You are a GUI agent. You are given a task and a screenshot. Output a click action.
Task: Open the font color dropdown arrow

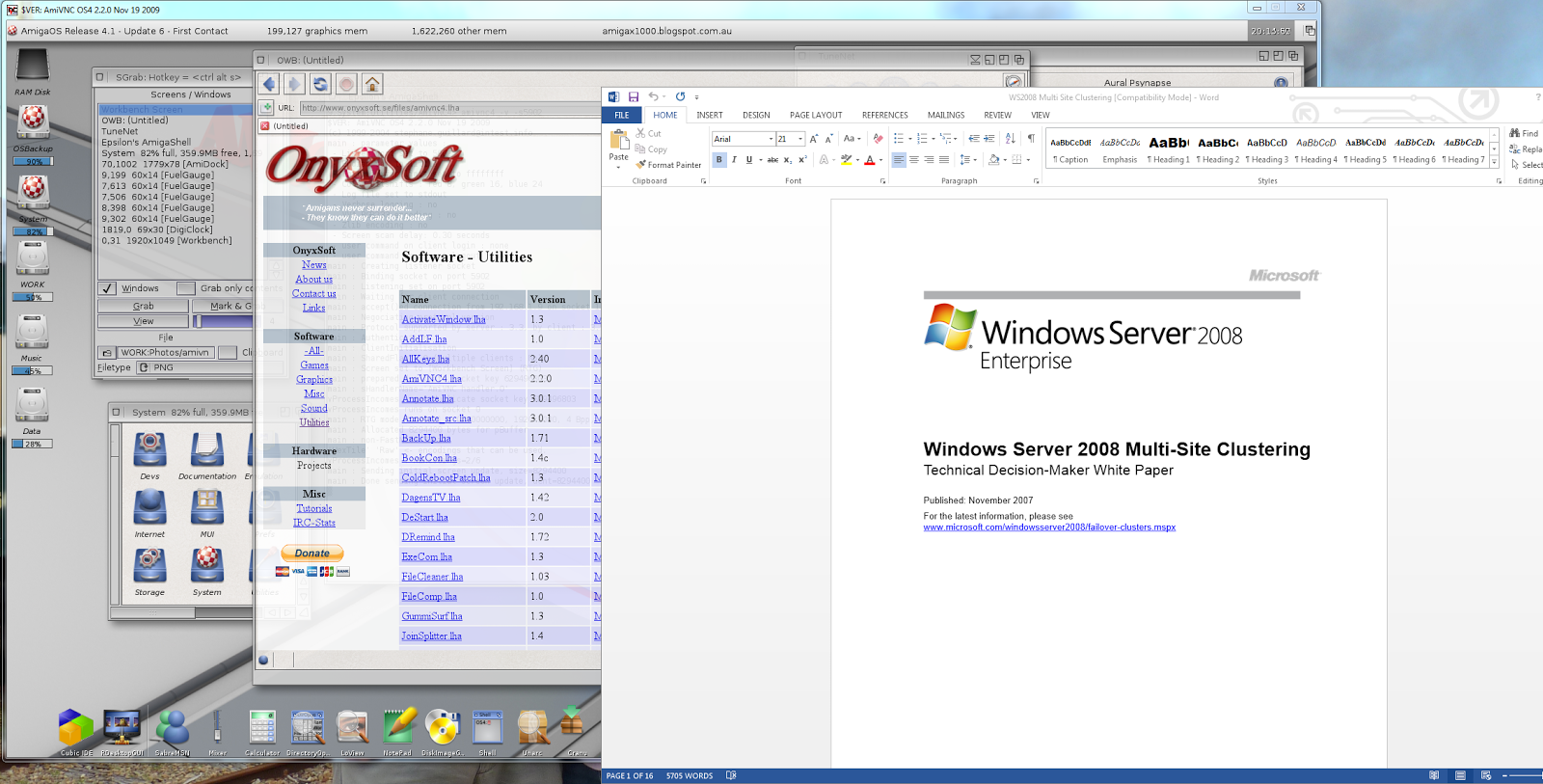point(880,160)
